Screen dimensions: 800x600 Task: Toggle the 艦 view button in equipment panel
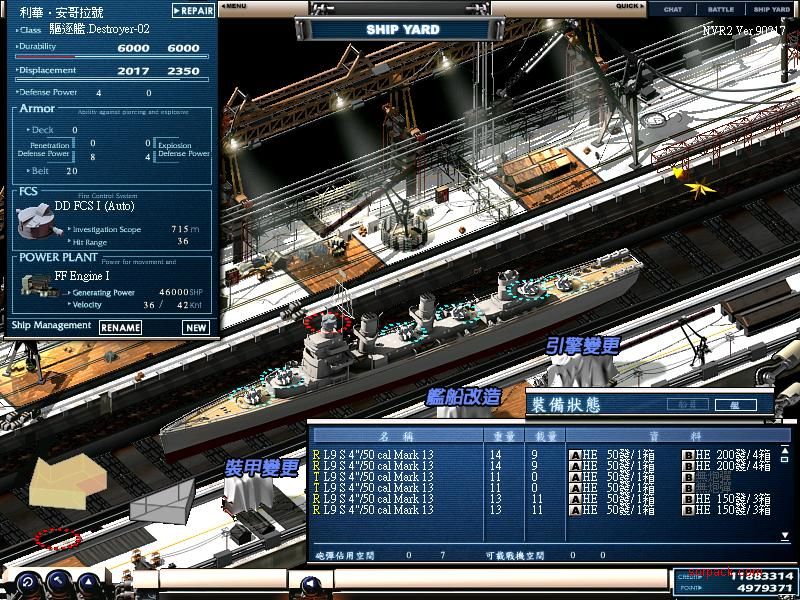coord(735,405)
